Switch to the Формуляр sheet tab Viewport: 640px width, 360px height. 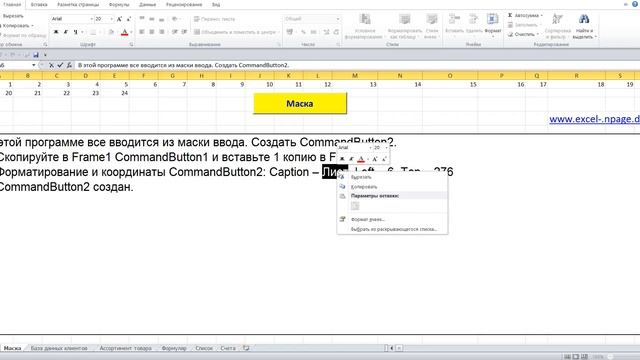(x=174, y=348)
